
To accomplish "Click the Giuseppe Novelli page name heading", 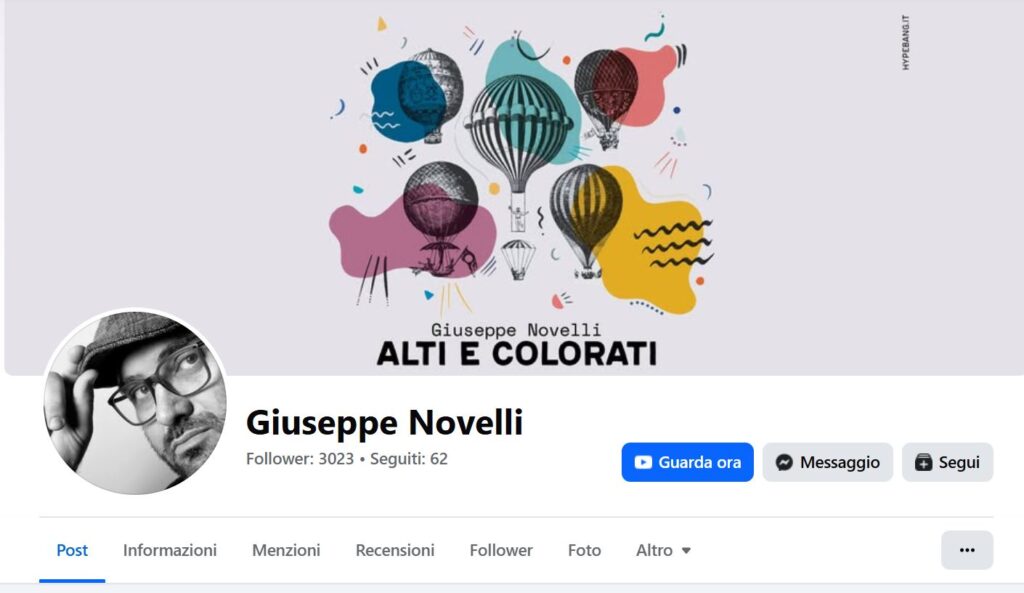I will pos(385,423).
